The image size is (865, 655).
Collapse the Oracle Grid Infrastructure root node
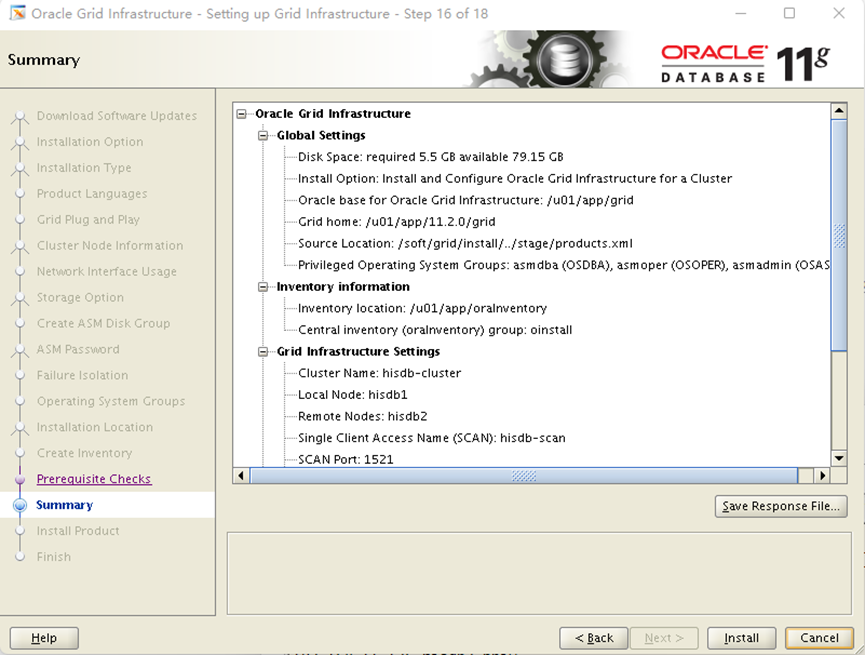click(242, 114)
